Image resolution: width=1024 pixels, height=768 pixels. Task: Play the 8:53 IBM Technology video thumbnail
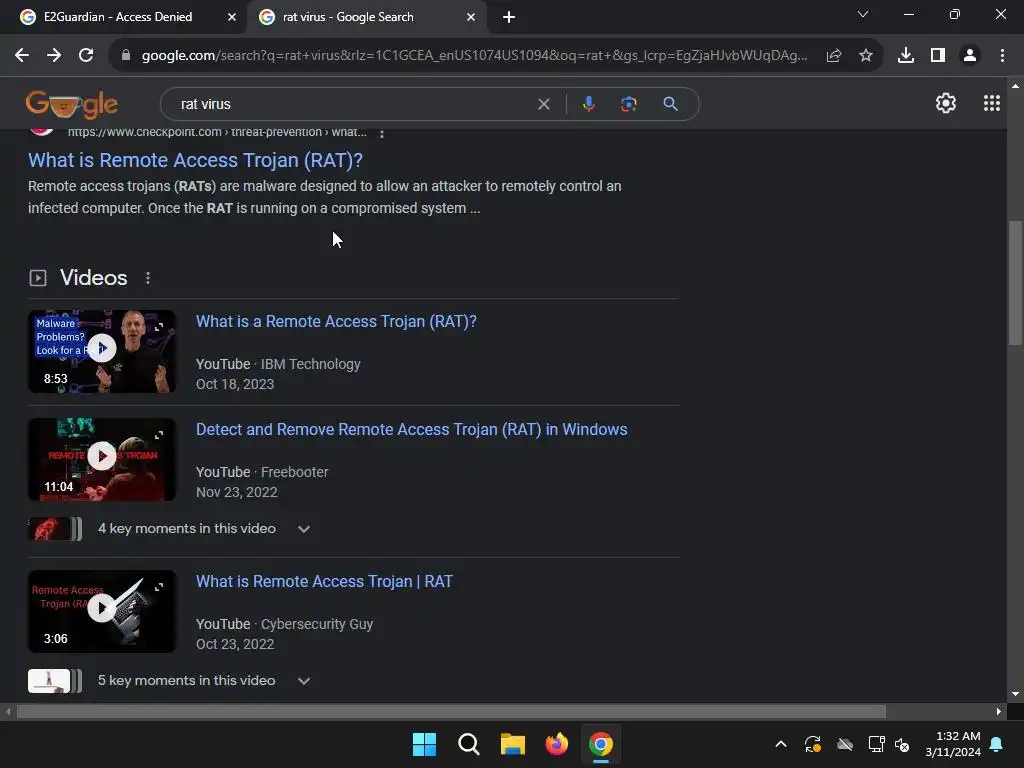[x=102, y=351]
